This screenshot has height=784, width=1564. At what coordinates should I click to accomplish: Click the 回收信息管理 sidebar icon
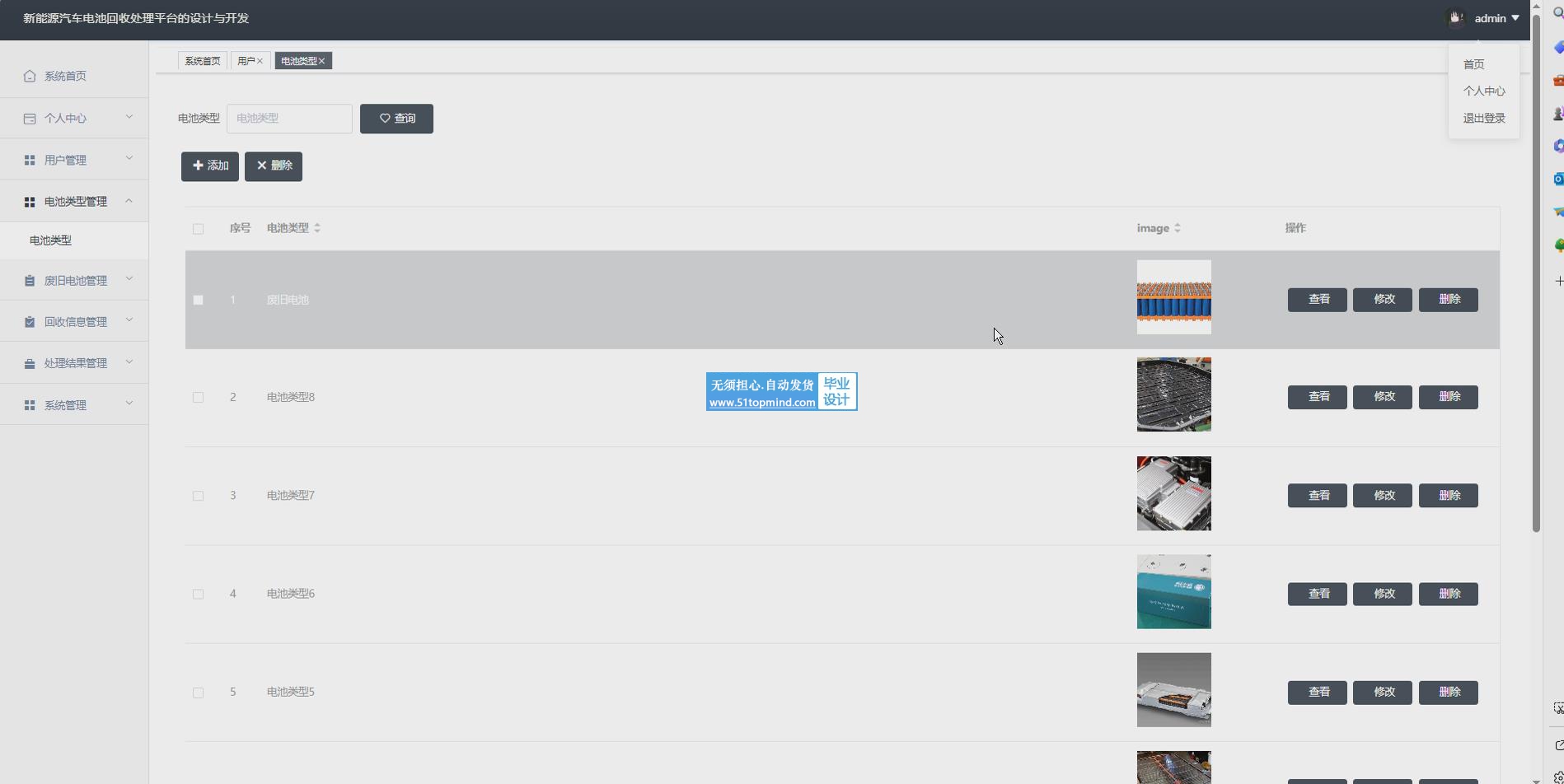pyautogui.click(x=30, y=322)
